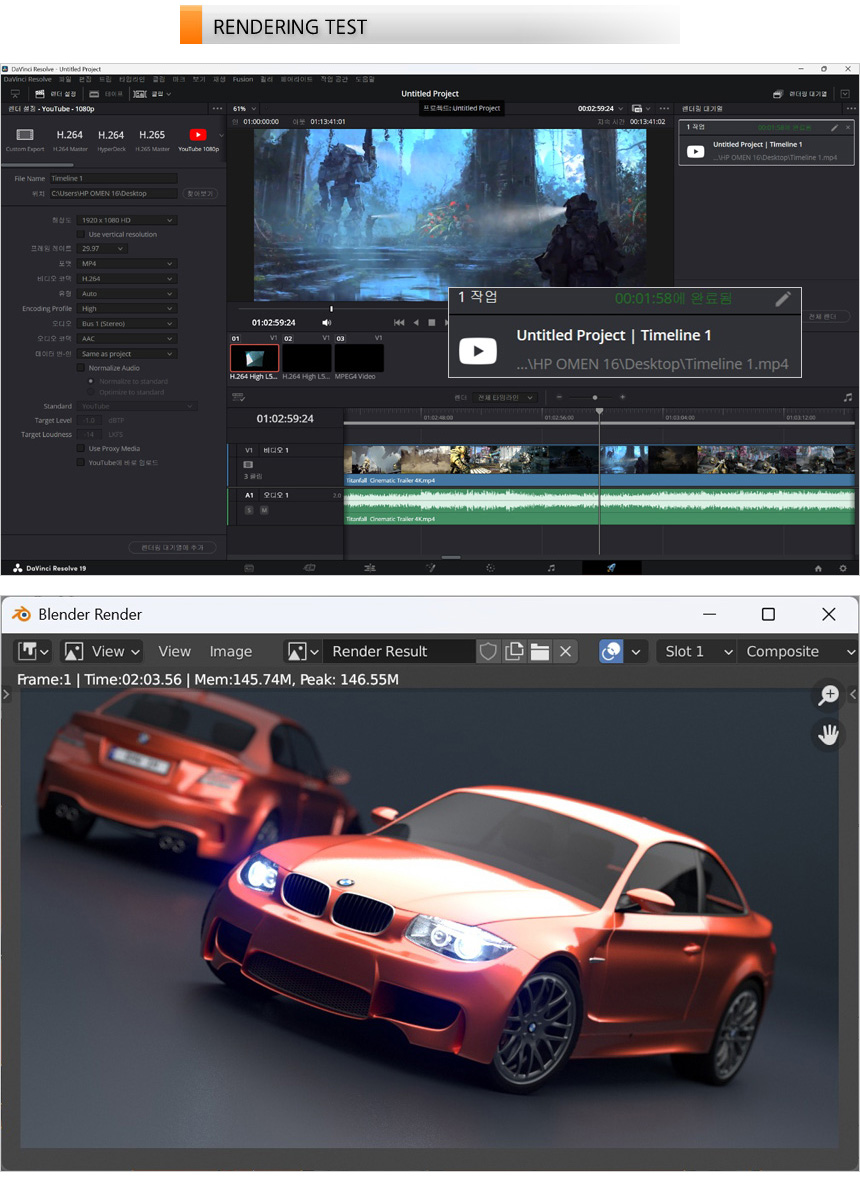Open the Deliver page rocket icon

coord(611,567)
